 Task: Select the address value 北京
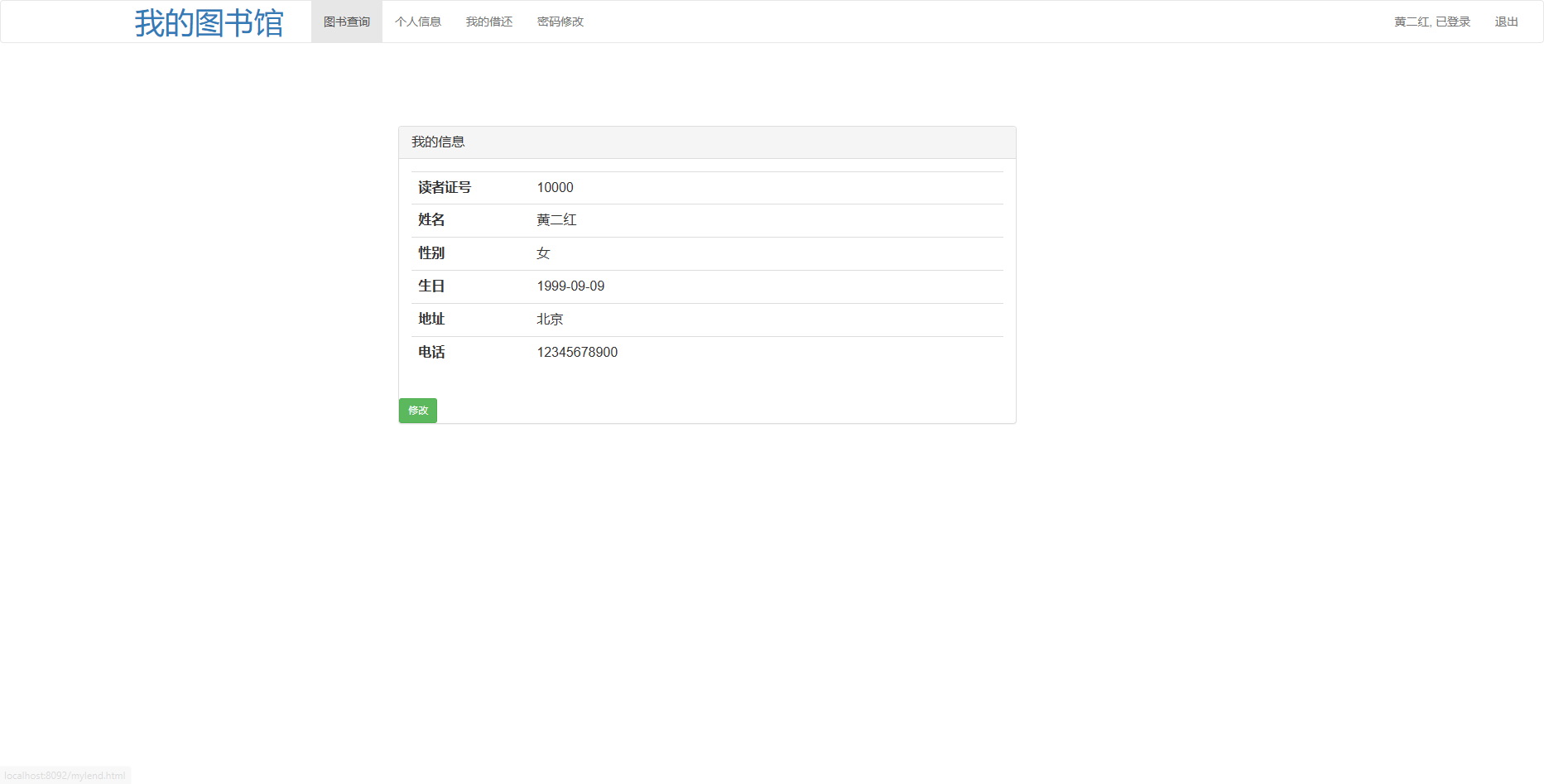coord(549,319)
